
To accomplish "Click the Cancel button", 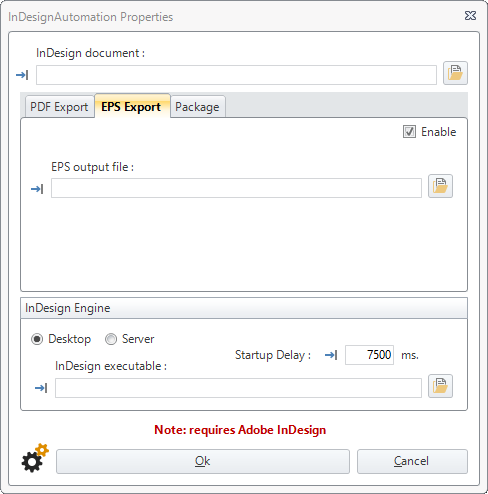I will coord(412,461).
